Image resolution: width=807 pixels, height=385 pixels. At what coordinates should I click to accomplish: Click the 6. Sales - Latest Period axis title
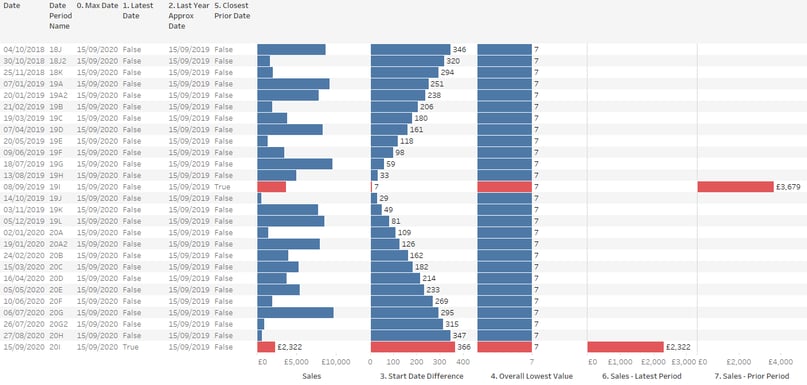point(642,376)
